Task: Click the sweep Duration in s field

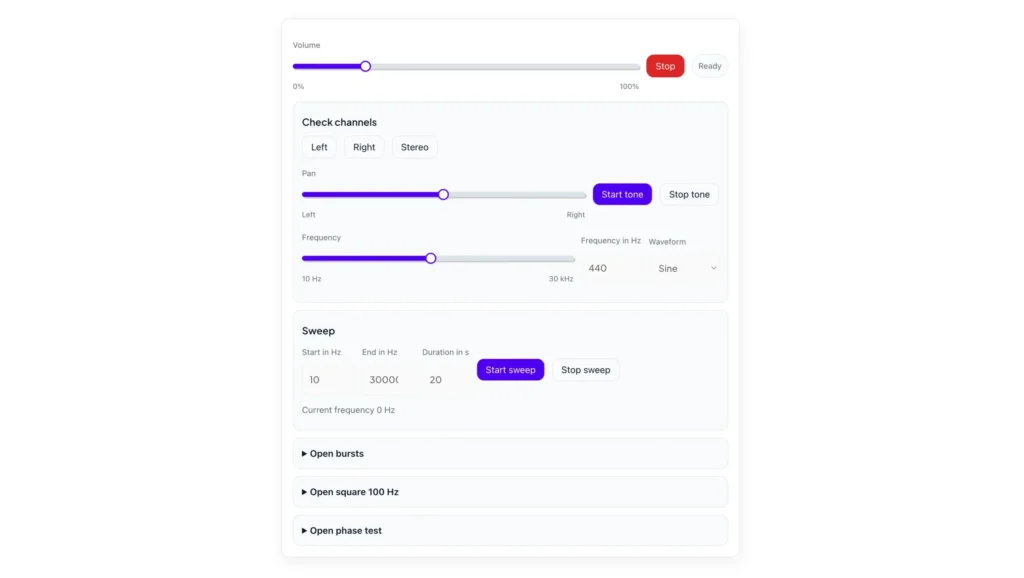Action: 446,380
